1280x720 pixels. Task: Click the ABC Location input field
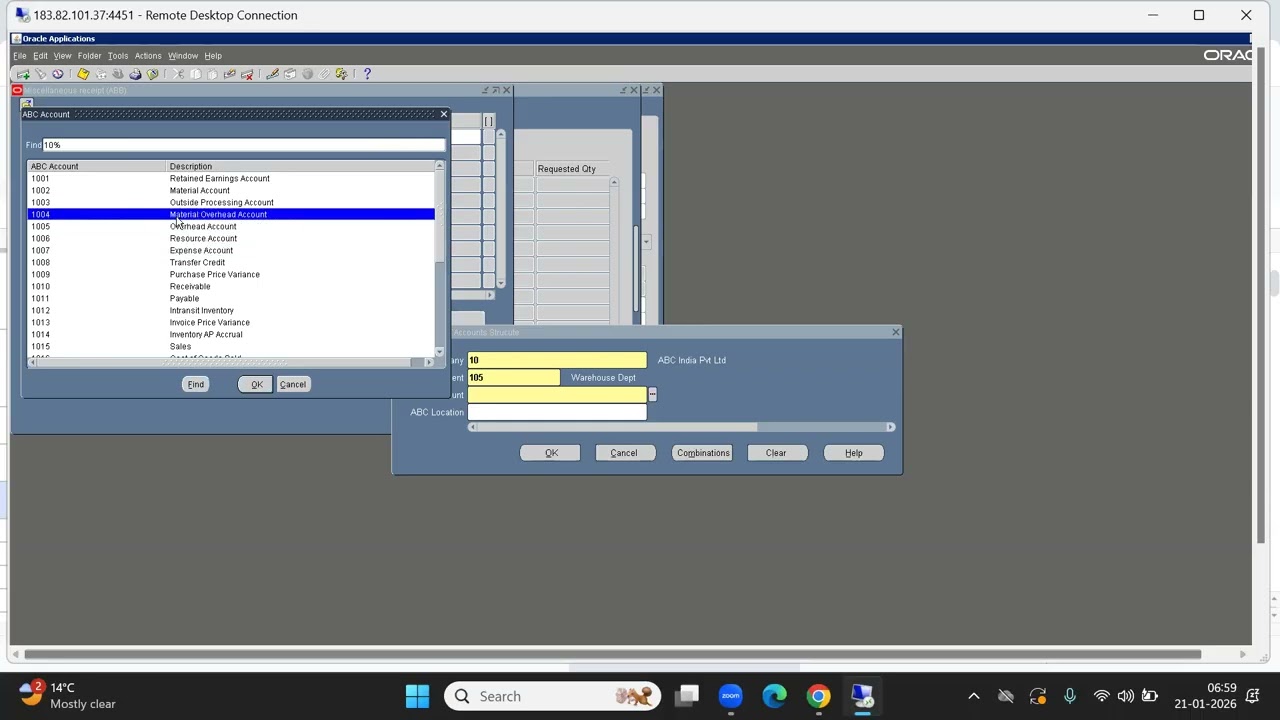pos(557,412)
